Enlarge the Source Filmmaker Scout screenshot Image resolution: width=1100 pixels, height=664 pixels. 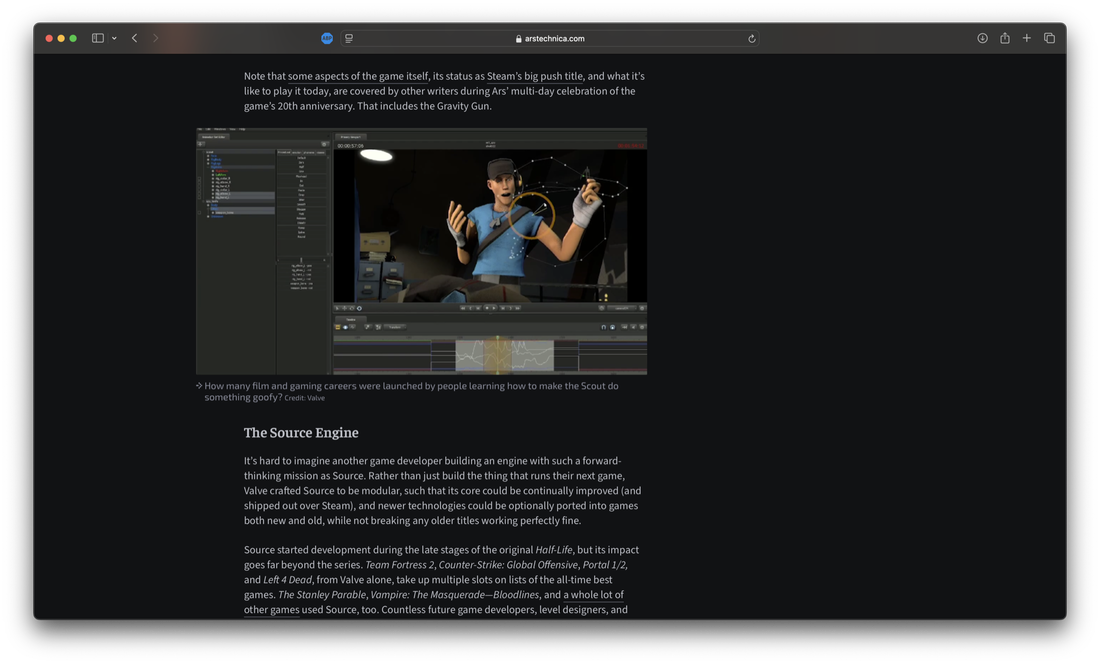[x=422, y=251]
